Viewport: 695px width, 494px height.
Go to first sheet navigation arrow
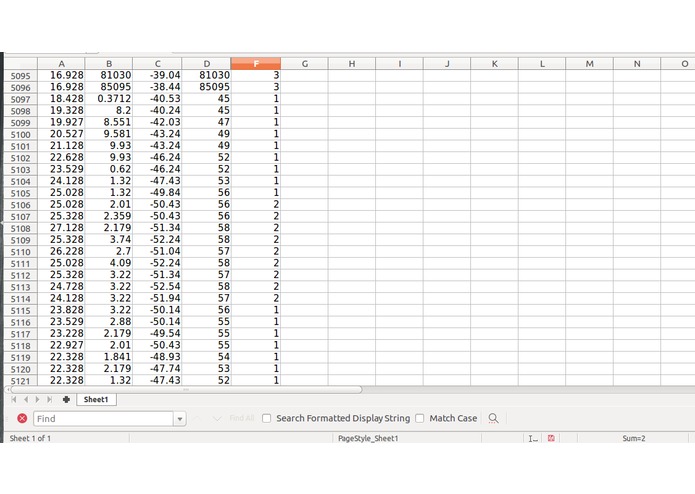(x=14, y=399)
